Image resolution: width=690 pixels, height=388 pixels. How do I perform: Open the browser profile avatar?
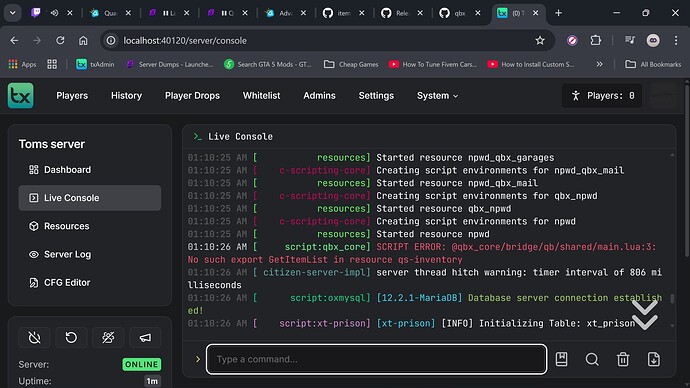click(x=653, y=40)
